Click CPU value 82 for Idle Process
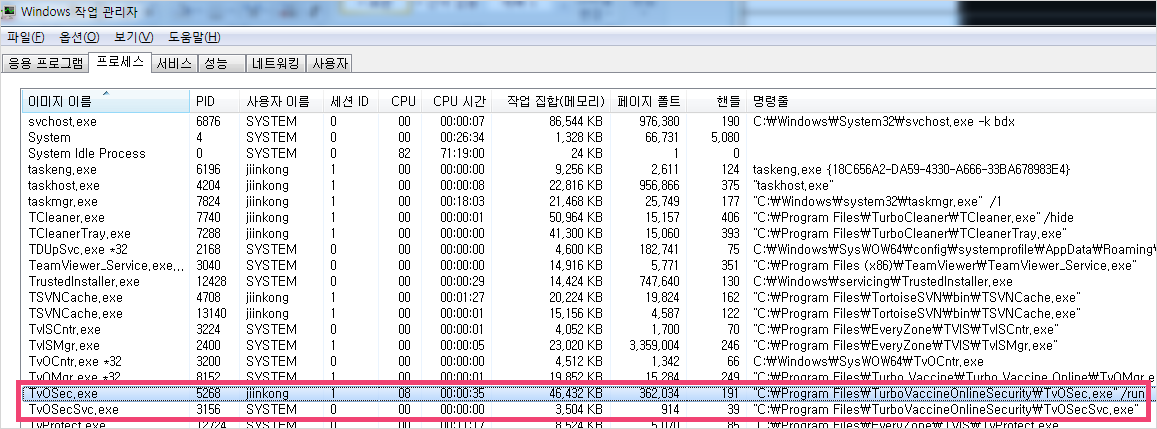The width and height of the screenshot is (1157, 429). tap(404, 154)
